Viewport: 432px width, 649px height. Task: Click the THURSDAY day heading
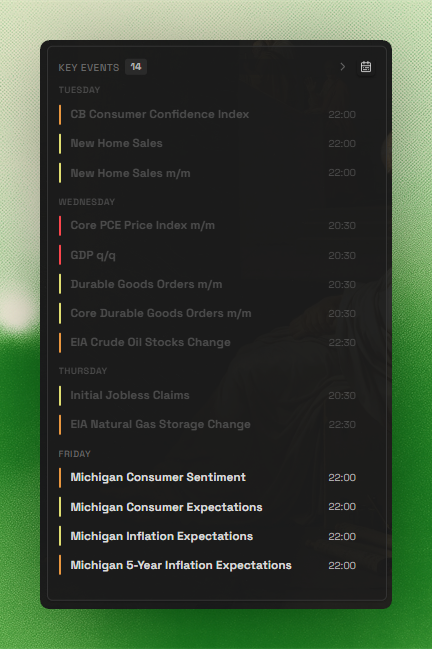[83, 371]
